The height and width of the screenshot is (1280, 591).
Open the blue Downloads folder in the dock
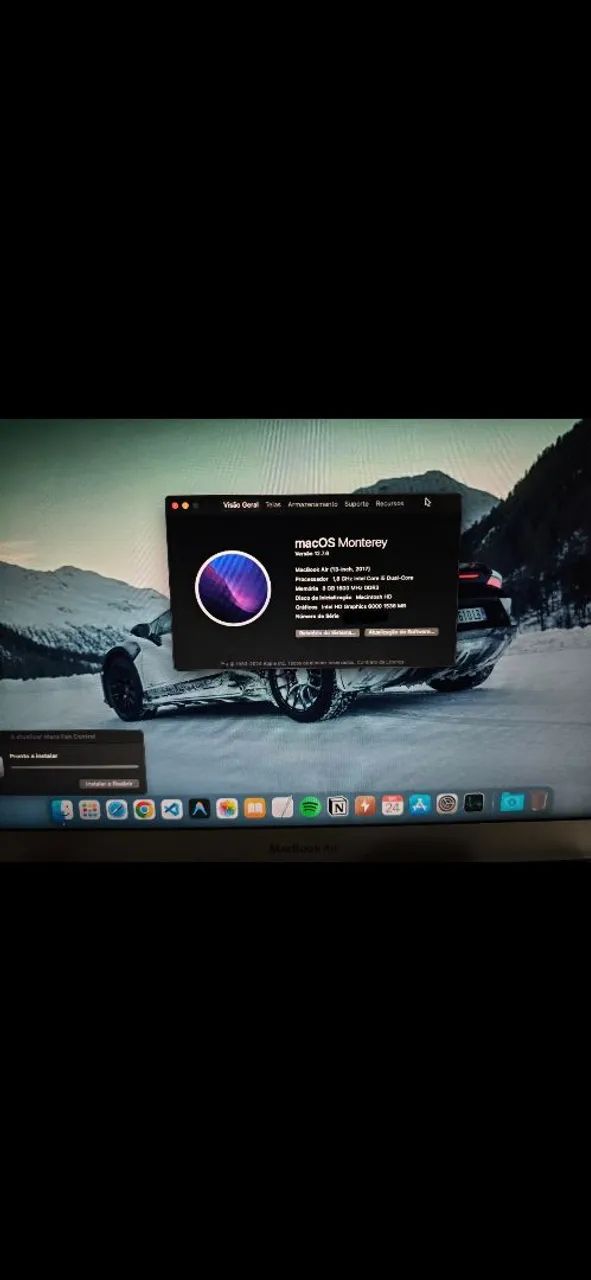[x=512, y=801]
